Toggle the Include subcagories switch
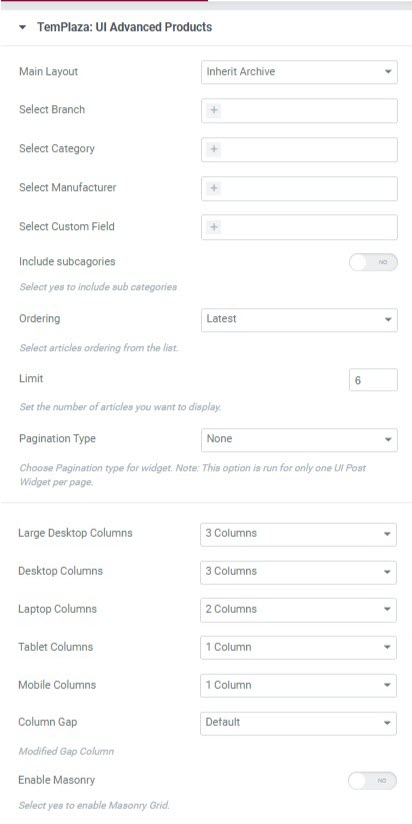This screenshot has height=824, width=412. click(x=373, y=262)
